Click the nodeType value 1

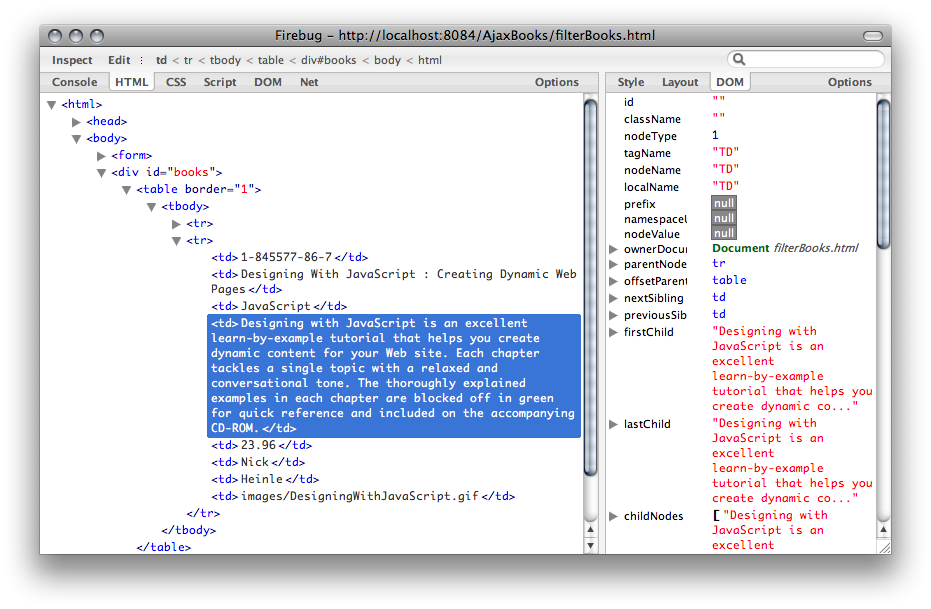click(x=715, y=135)
